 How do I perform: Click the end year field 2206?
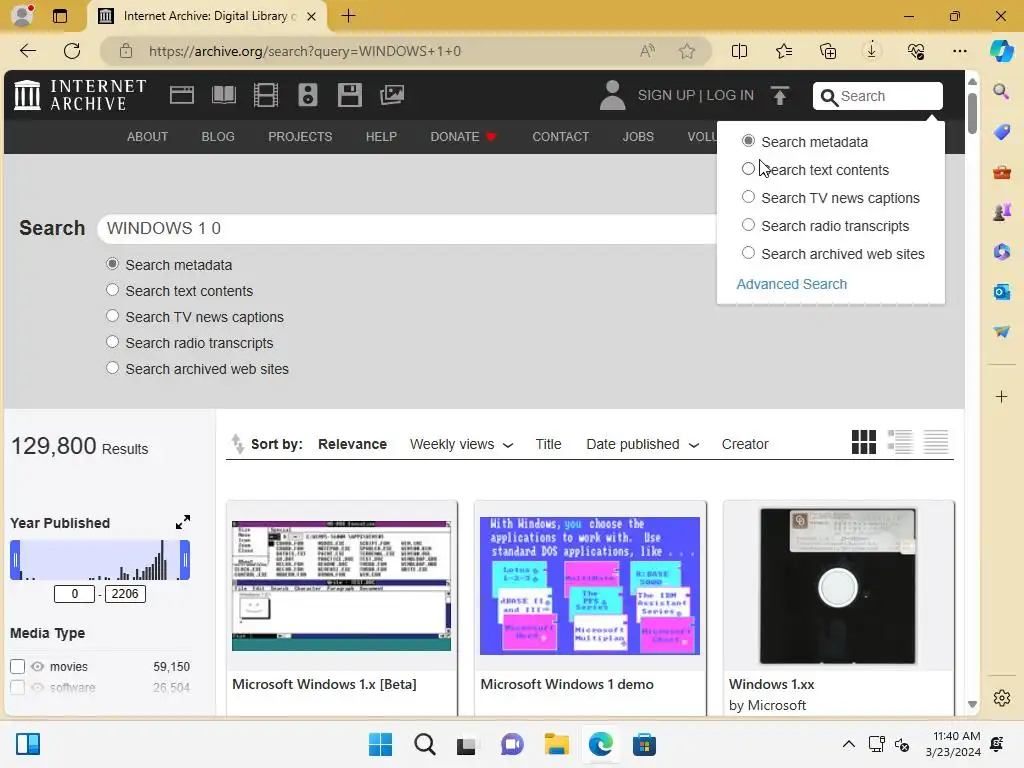(x=125, y=594)
